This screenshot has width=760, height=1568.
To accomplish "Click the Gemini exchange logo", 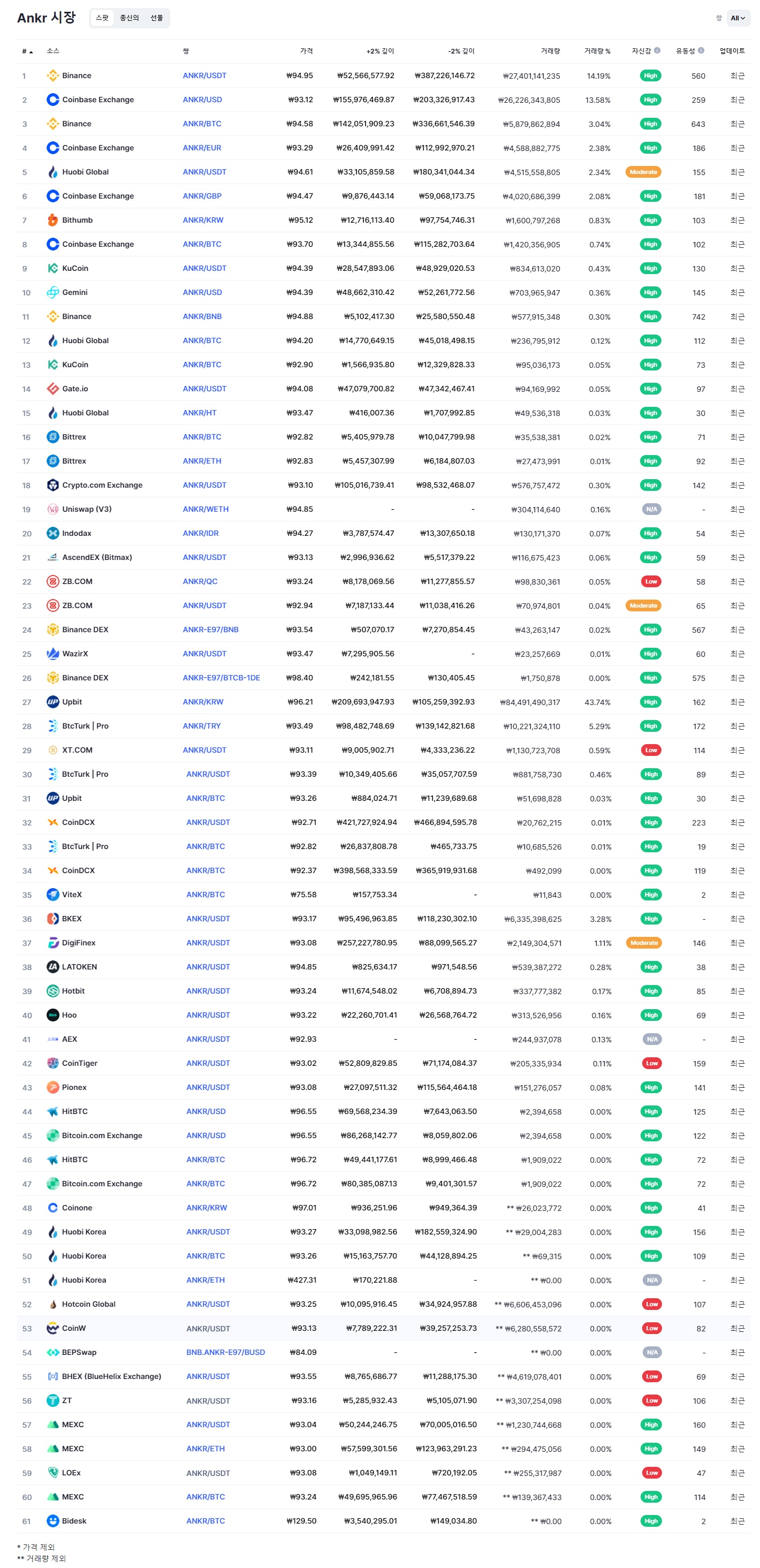I will click(53, 292).
